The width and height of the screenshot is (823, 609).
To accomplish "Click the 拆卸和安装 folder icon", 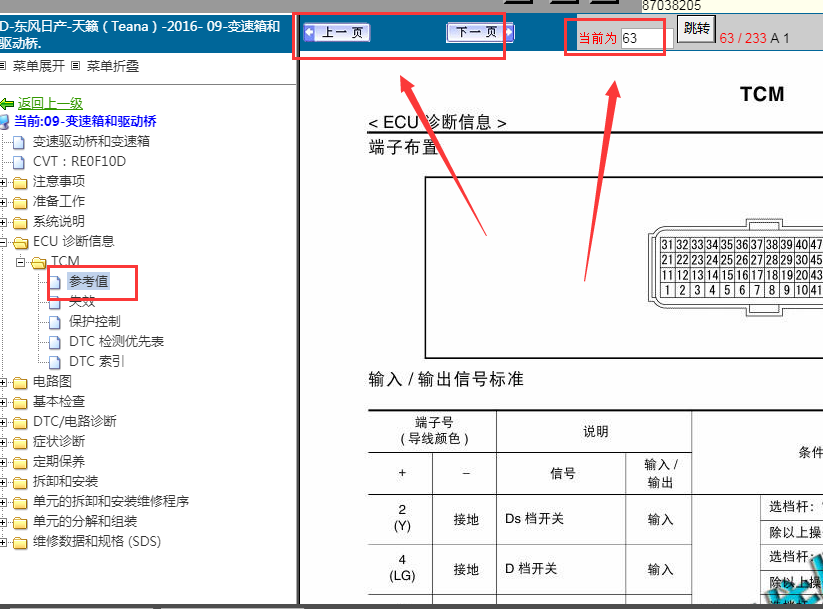I will pos(20,482).
